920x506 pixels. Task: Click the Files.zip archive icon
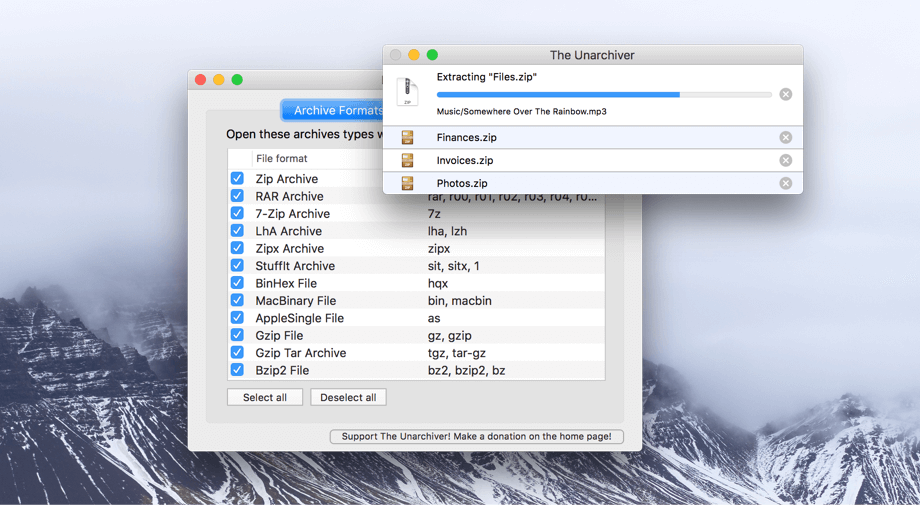click(407, 92)
